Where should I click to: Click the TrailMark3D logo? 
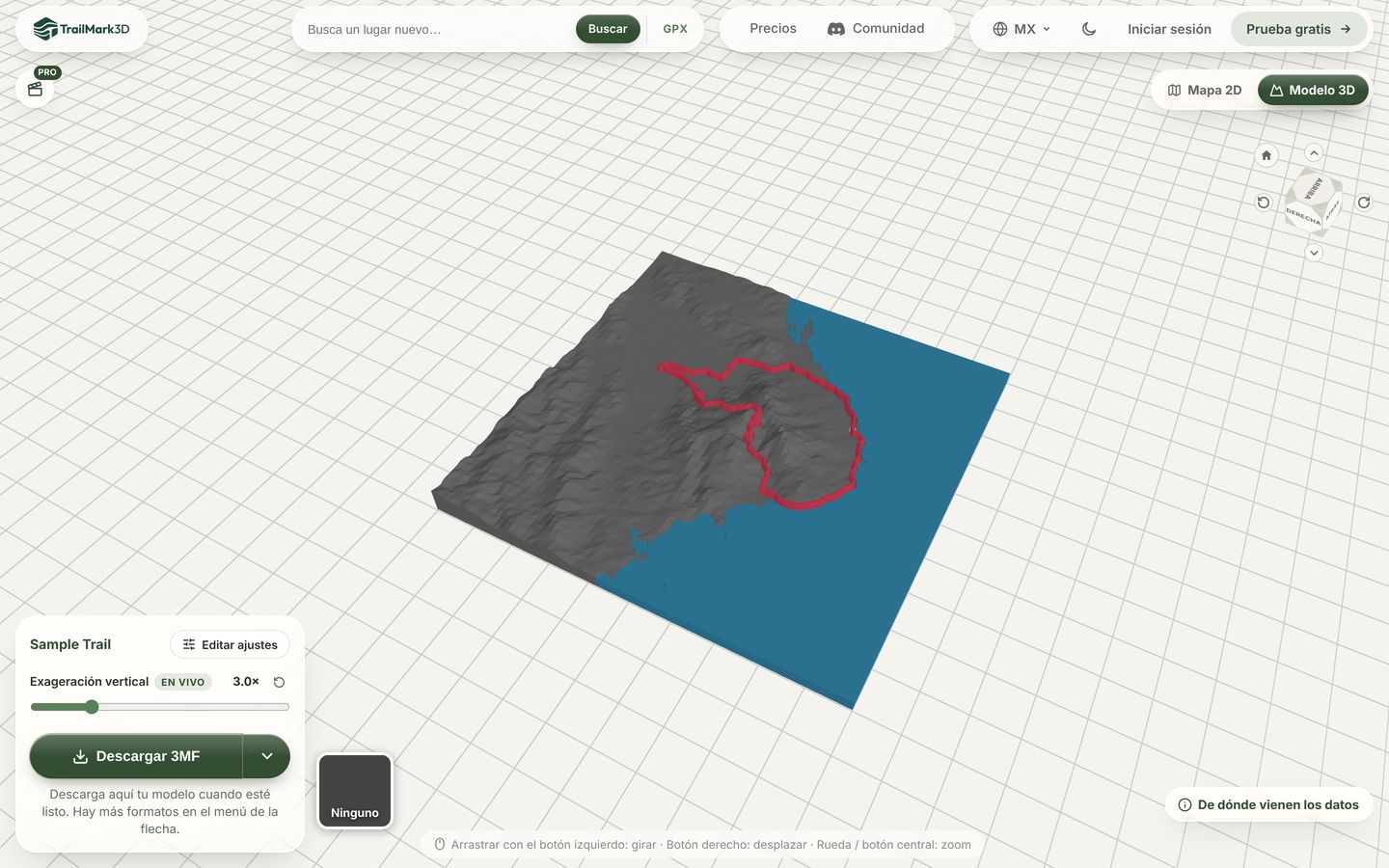(81, 29)
